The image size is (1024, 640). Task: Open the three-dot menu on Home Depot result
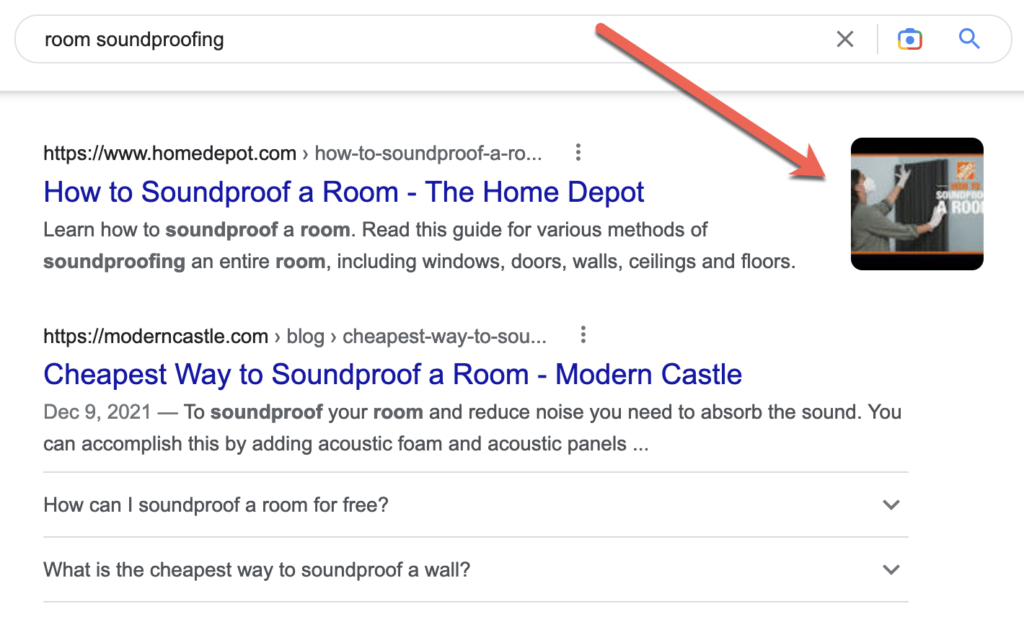pyautogui.click(x=578, y=152)
